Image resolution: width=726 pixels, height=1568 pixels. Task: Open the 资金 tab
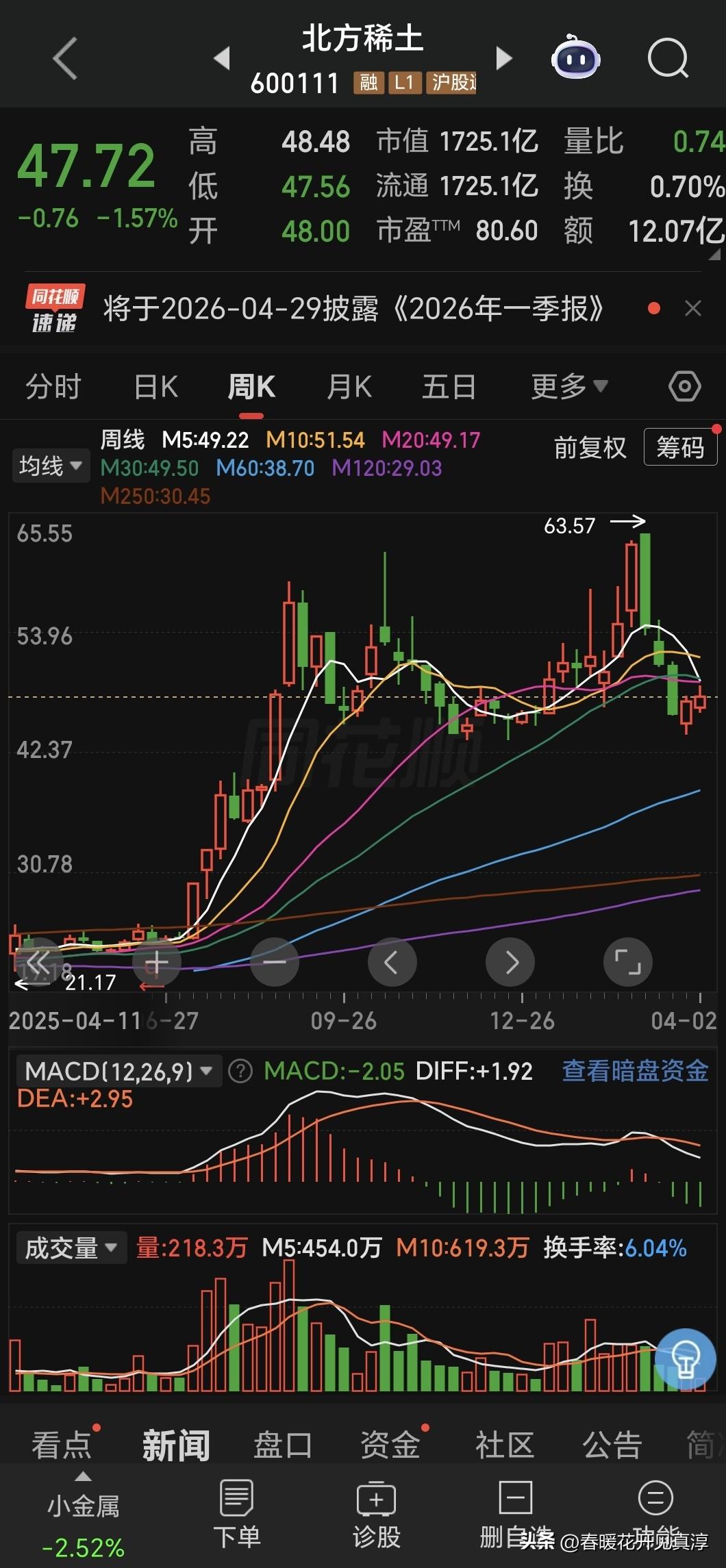point(390,1444)
